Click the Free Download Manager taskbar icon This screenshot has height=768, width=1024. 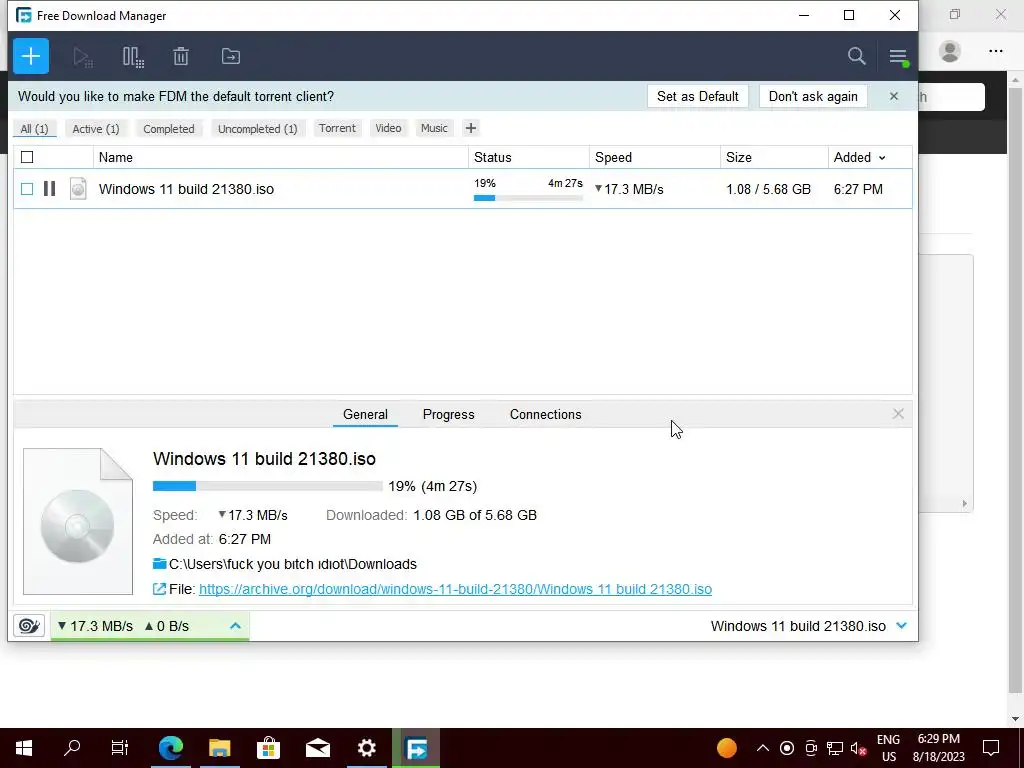[416, 748]
